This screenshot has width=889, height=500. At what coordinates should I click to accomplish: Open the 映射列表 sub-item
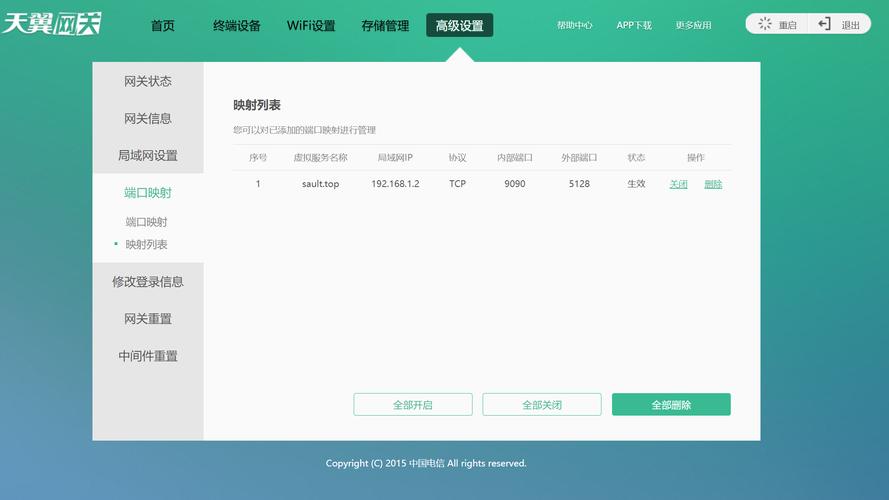(146, 244)
